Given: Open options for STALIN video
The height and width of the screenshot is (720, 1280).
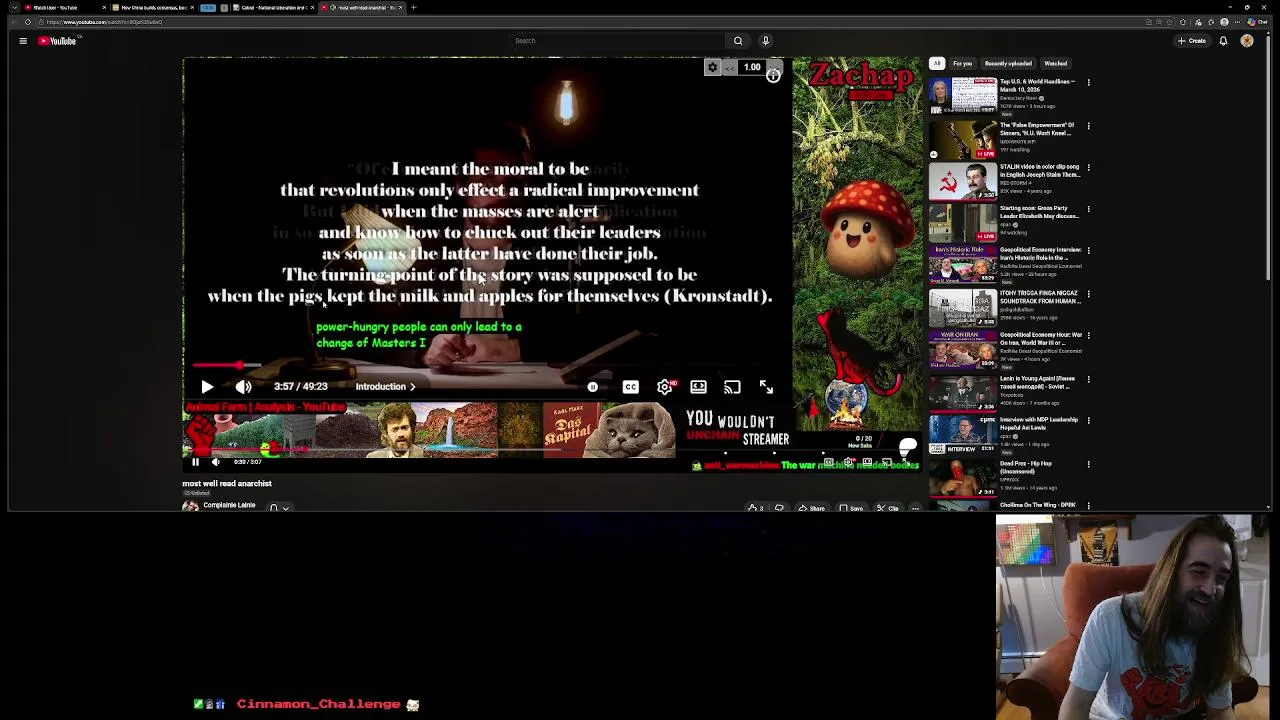Looking at the screenshot, I should point(1089,168).
